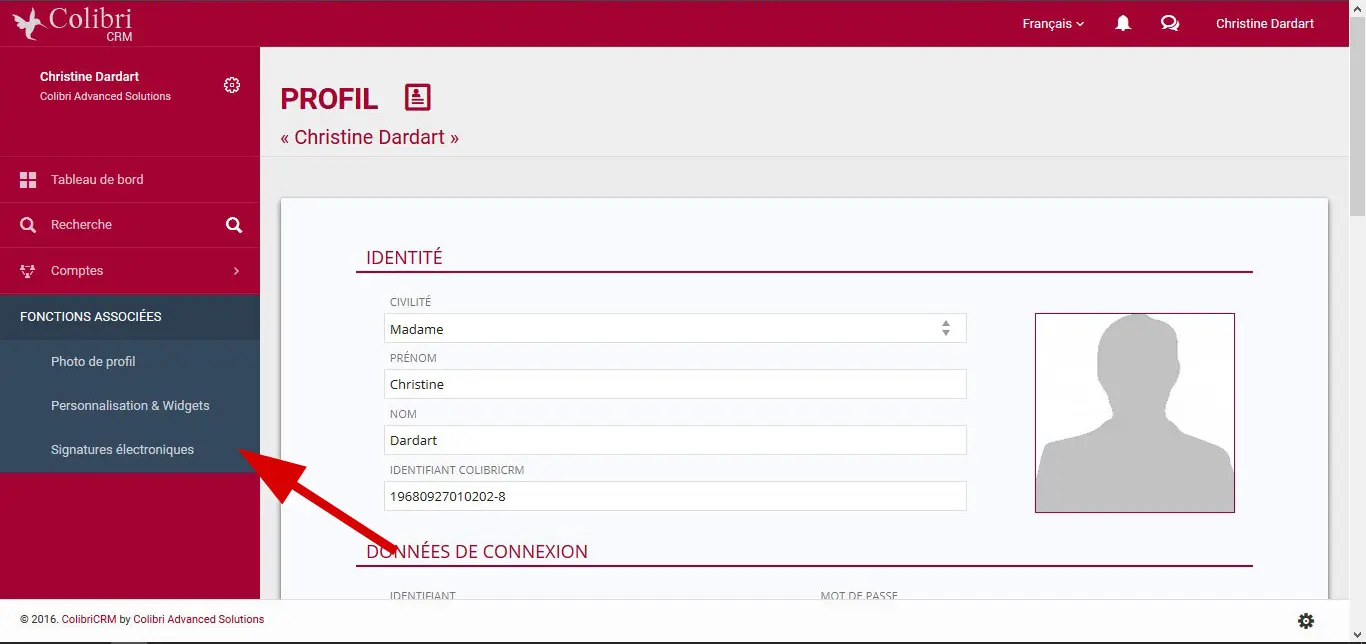Screen dimensions: 1366x644
Task: Open the chat messages icon
Action: (x=1170, y=23)
